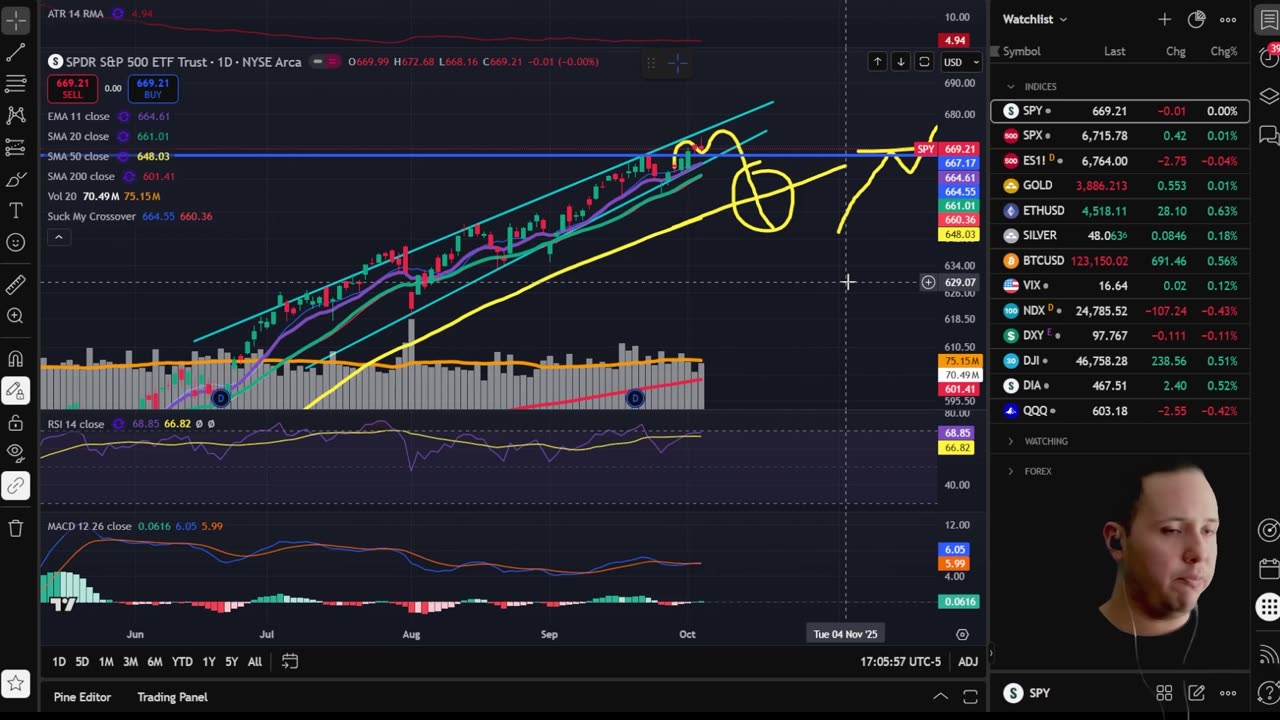The height and width of the screenshot is (720, 1280).
Task: Collapse the bottom panel chevron
Action: click(x=940, y=697)
